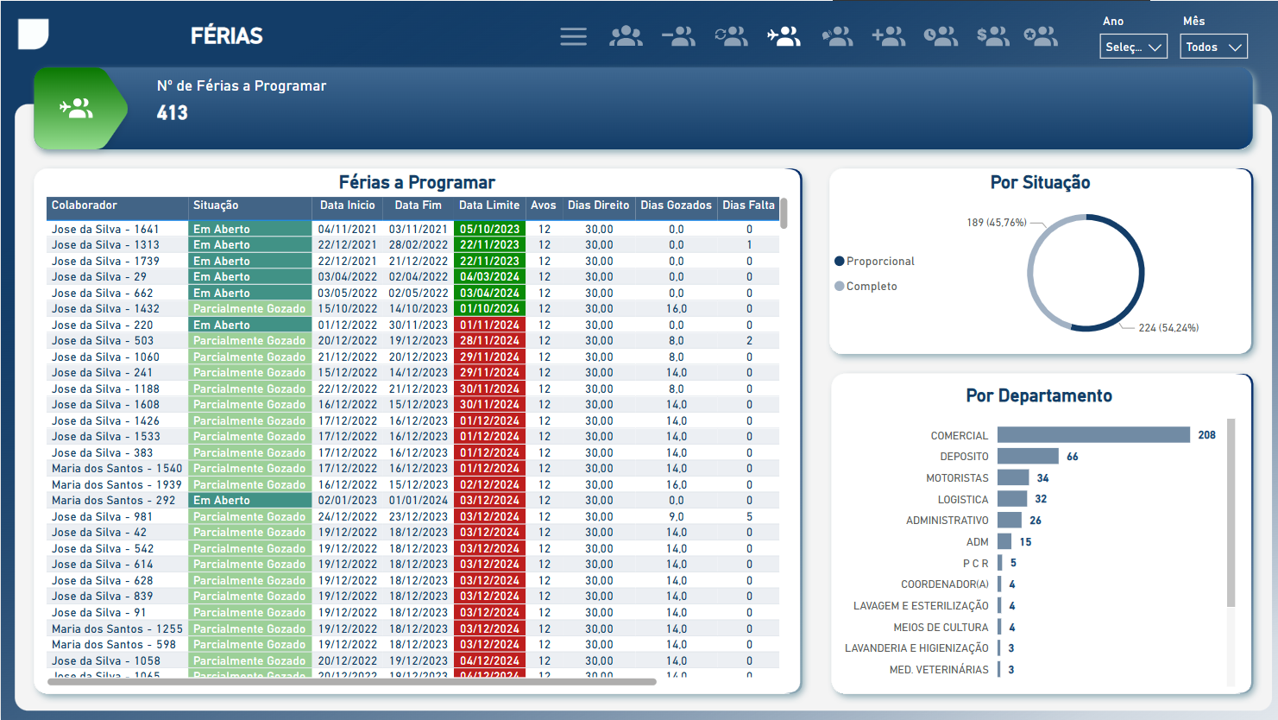Toggle the Completo legend item
The image size is (1278, 720).
(x=872, y=286)
